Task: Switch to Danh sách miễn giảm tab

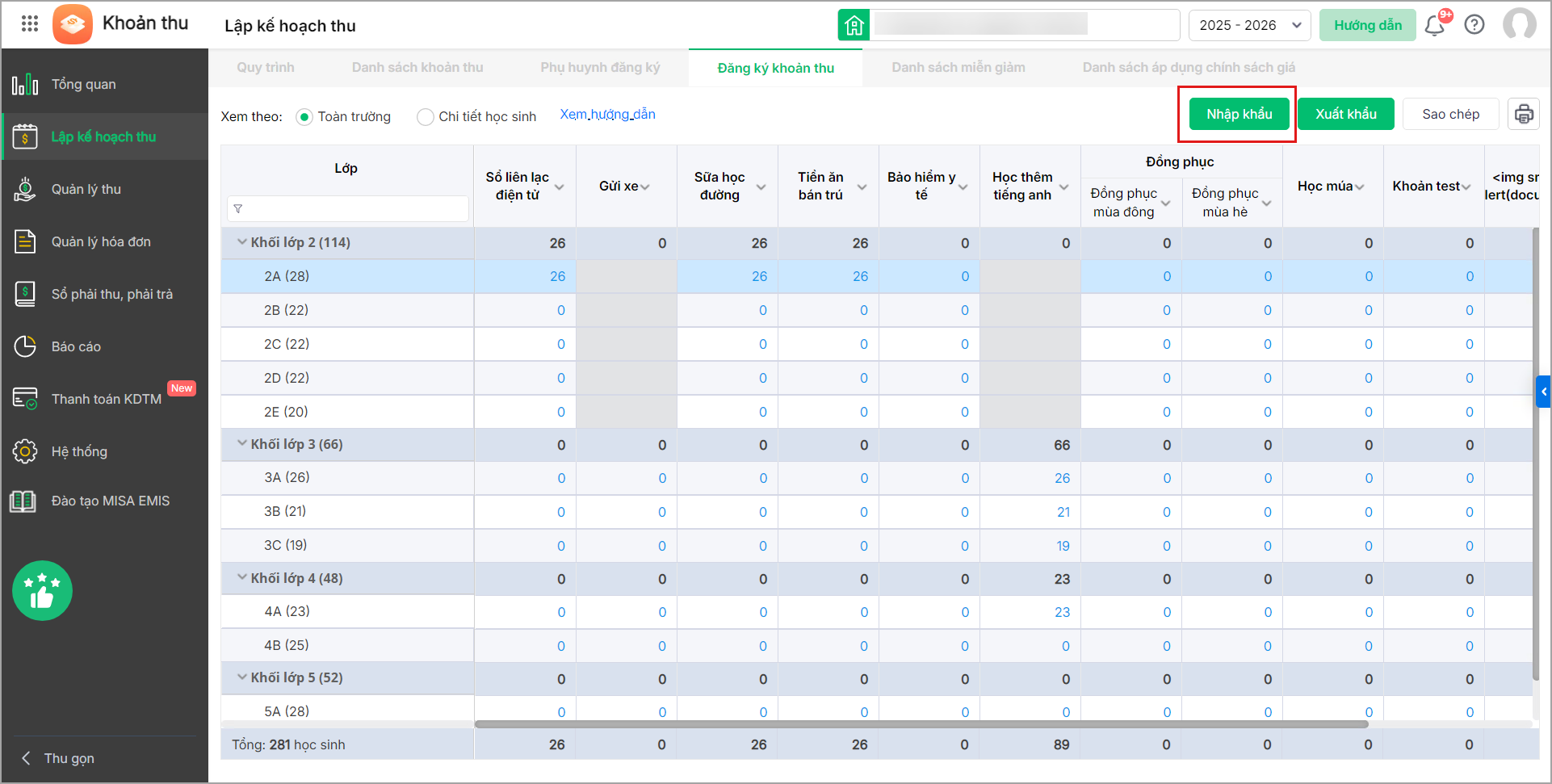Action: (x=958, y=68)
